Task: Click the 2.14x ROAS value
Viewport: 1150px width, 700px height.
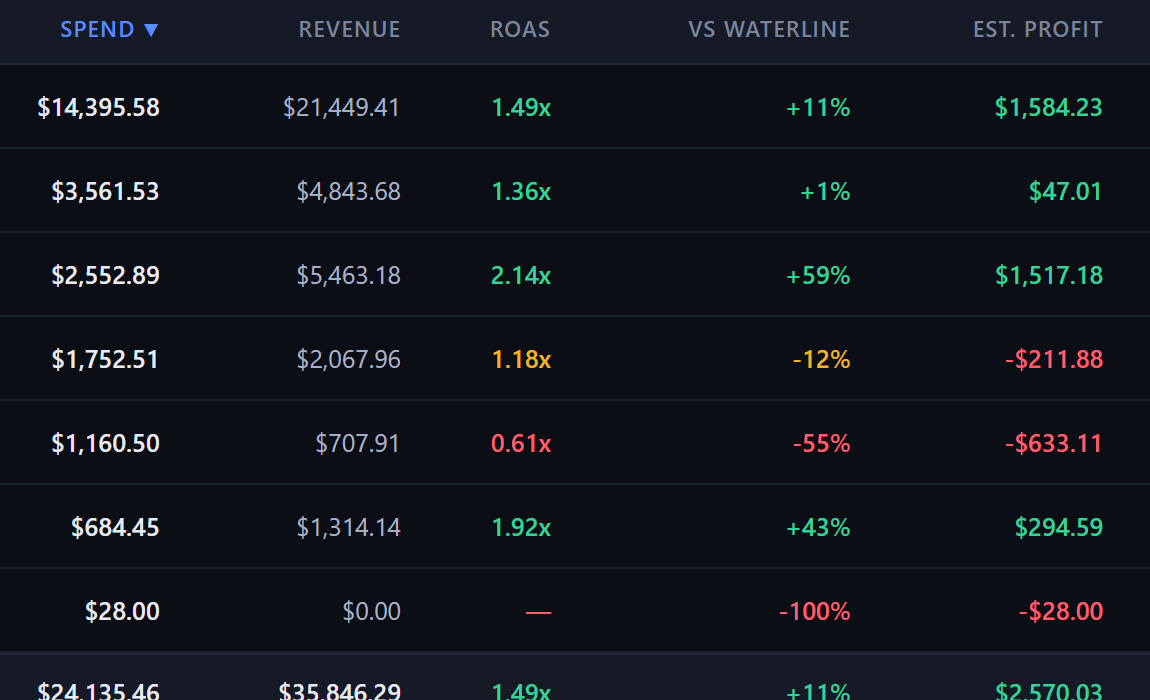Action: point(521,275)
